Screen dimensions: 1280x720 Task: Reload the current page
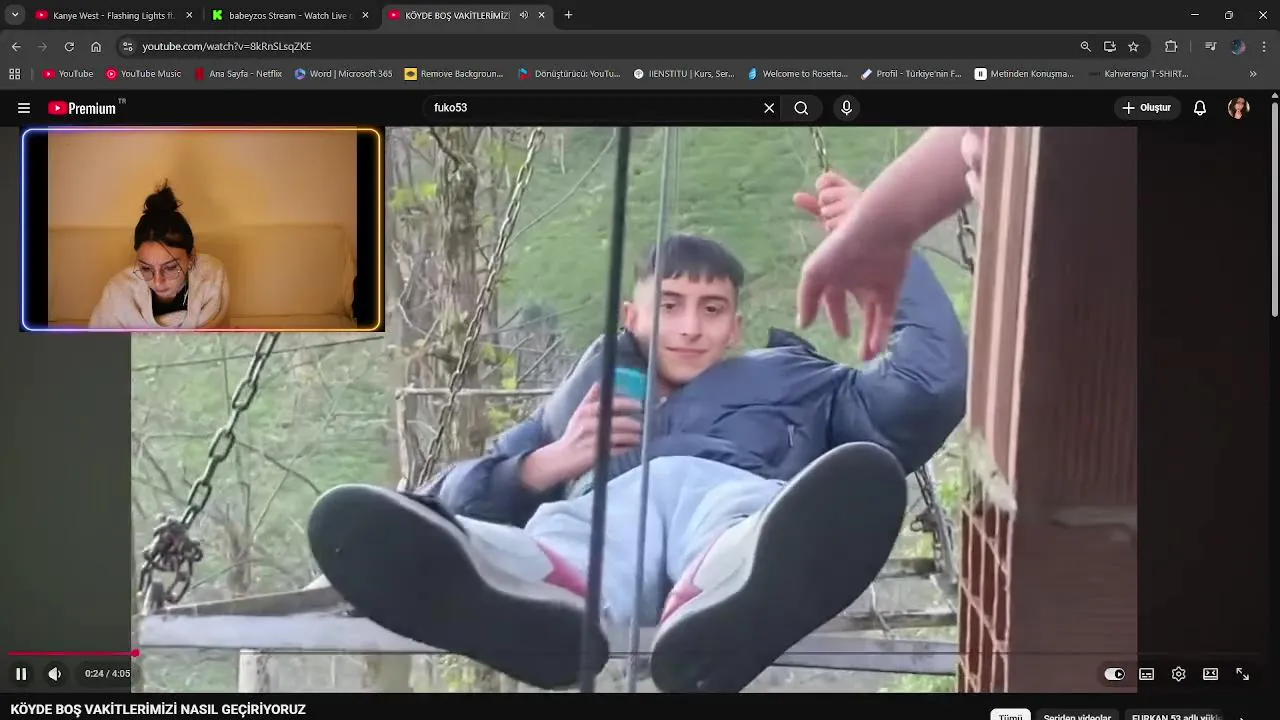(69, 46)
